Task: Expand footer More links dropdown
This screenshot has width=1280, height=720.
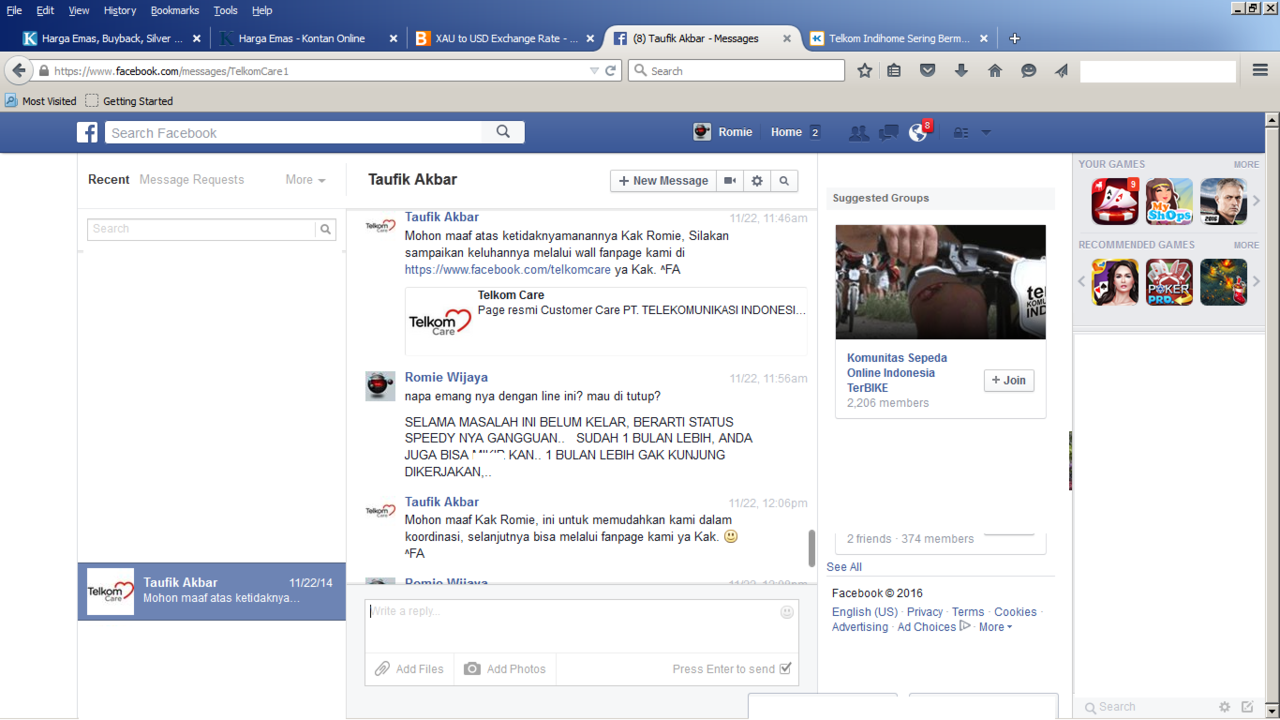Action: pos(995,627)
